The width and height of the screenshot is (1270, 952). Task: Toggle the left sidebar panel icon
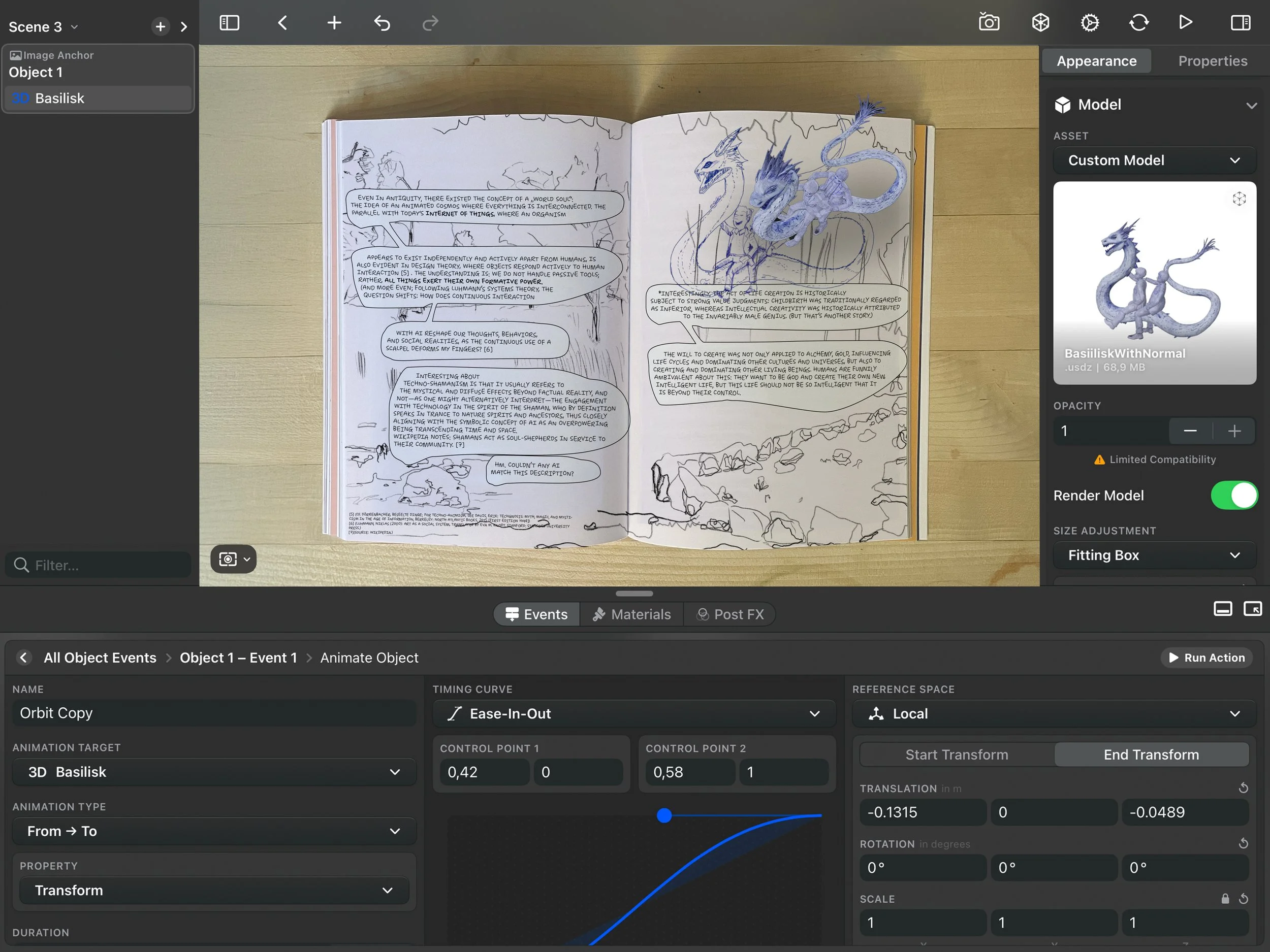coord(229,23)
